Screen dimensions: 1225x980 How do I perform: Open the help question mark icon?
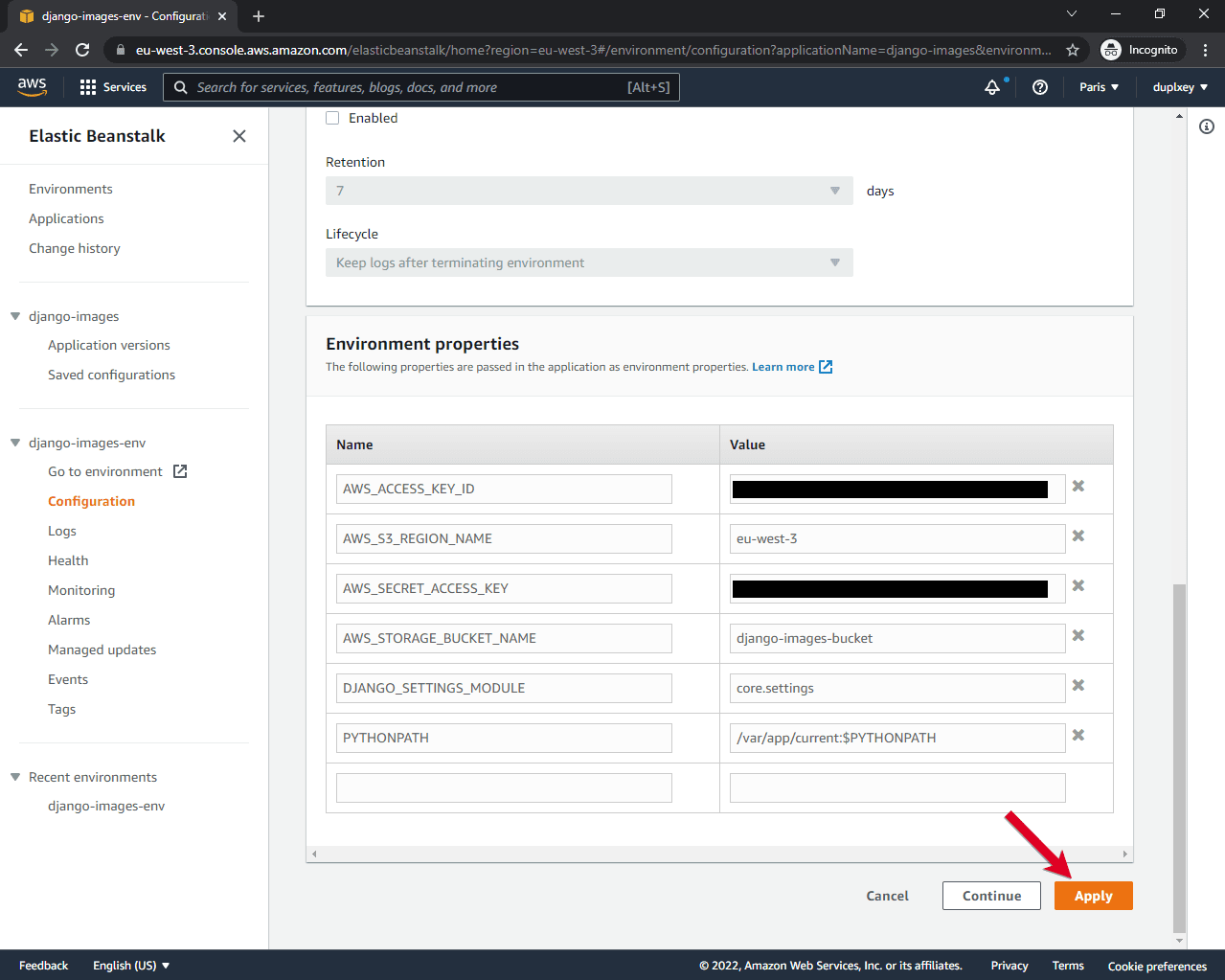point(1039,86)
